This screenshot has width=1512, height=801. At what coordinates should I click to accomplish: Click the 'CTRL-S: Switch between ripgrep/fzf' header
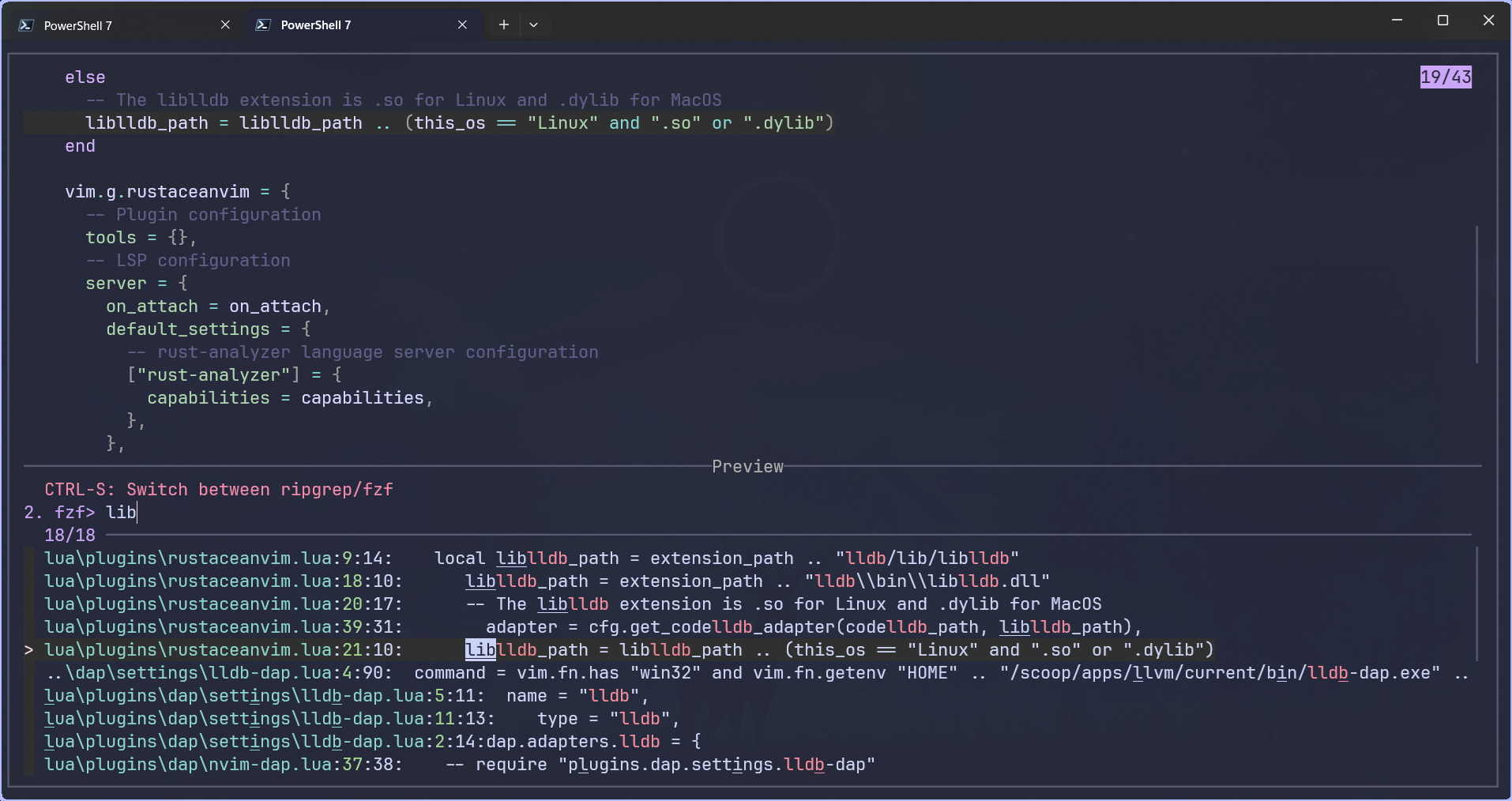[219, 490]
